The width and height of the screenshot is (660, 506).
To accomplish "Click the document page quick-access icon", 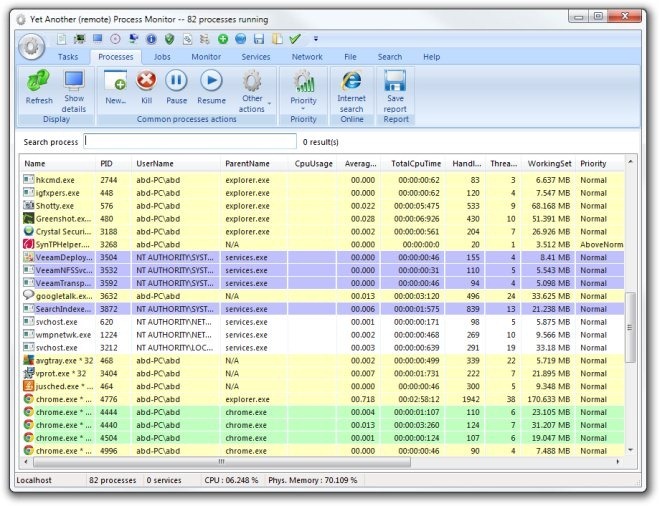I will click(62, 39).
